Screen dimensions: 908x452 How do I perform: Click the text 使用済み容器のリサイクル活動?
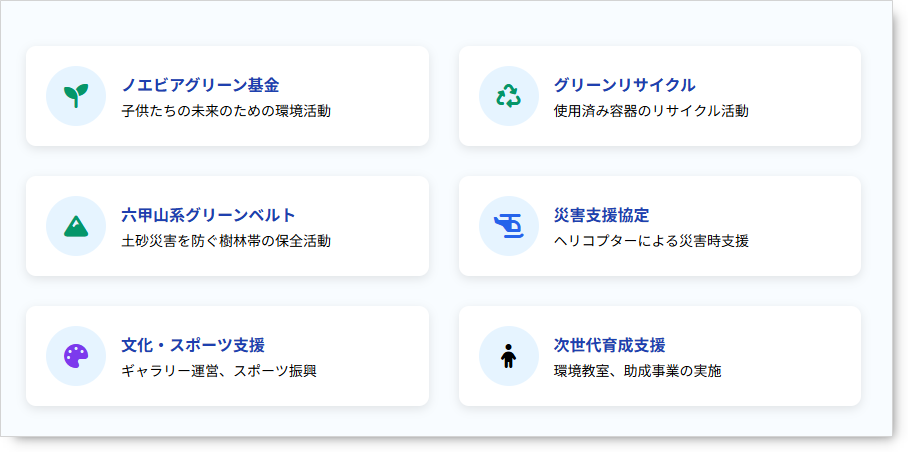tap(651, 111)
